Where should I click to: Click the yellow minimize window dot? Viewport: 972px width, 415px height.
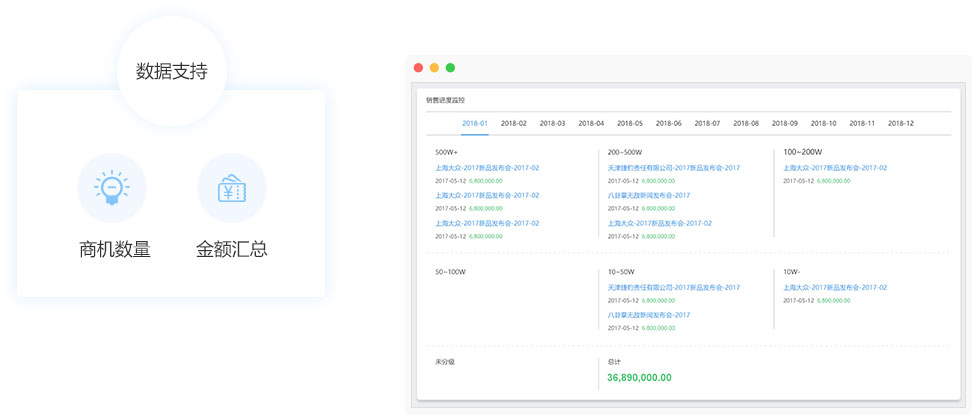[434, 68]
